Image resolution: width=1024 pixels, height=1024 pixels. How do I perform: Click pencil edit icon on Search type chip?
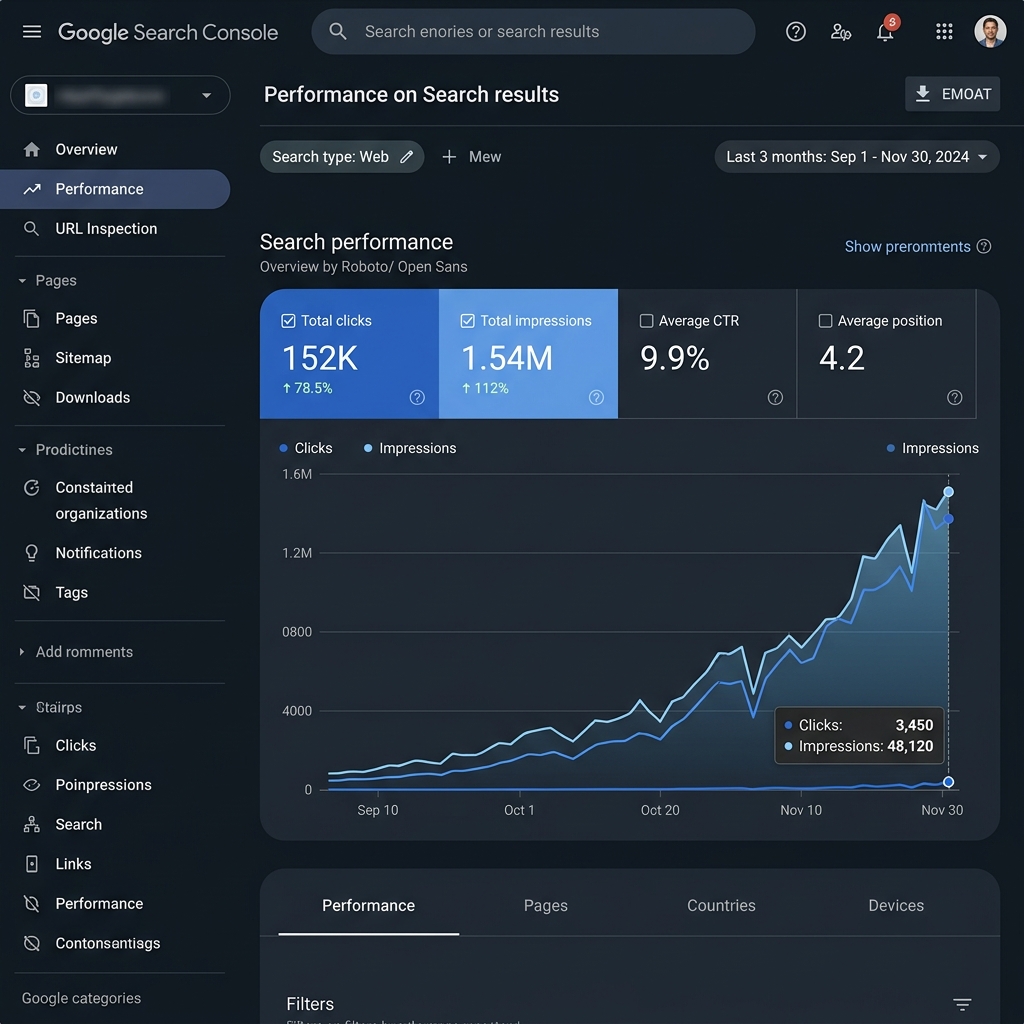406,157
